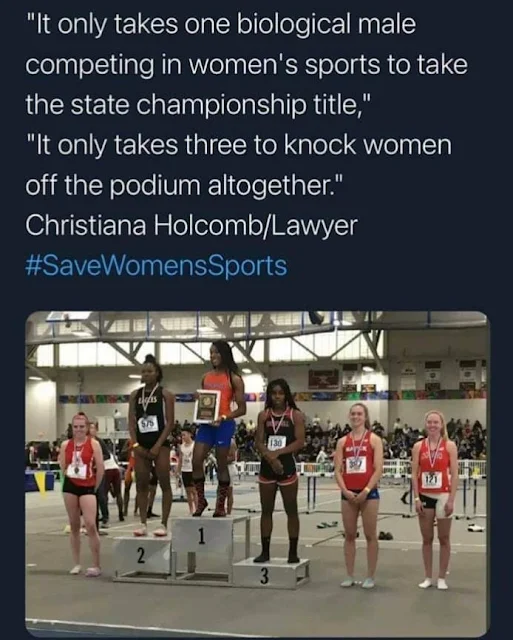Image resolution: width=513 pixels, height=640 pixels.
Task: Click the #SaveWomensSports hashtag
Action: tap(156, 266)
